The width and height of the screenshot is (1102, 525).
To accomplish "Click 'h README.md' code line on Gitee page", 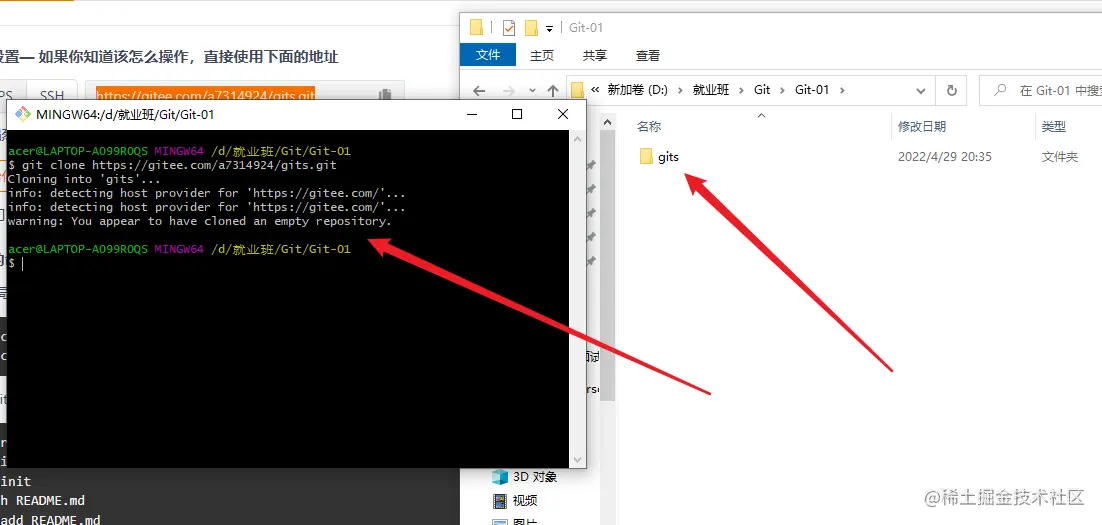I will coord(42,500).
